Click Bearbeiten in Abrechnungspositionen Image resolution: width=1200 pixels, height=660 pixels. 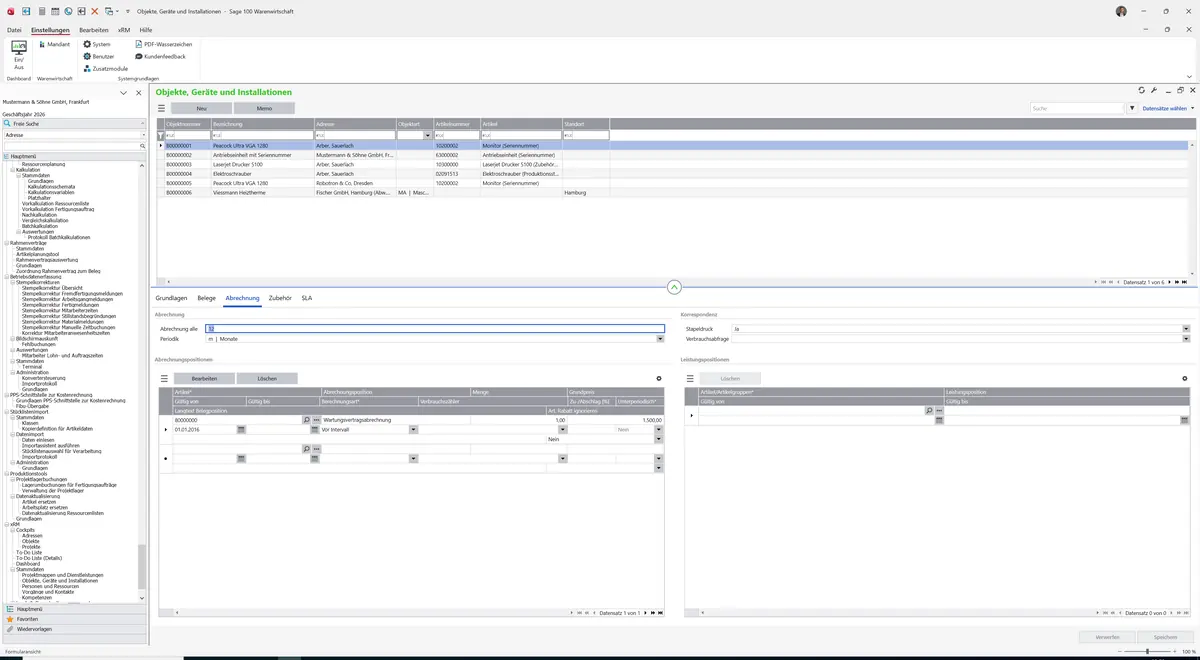click(x=204, y=378)
